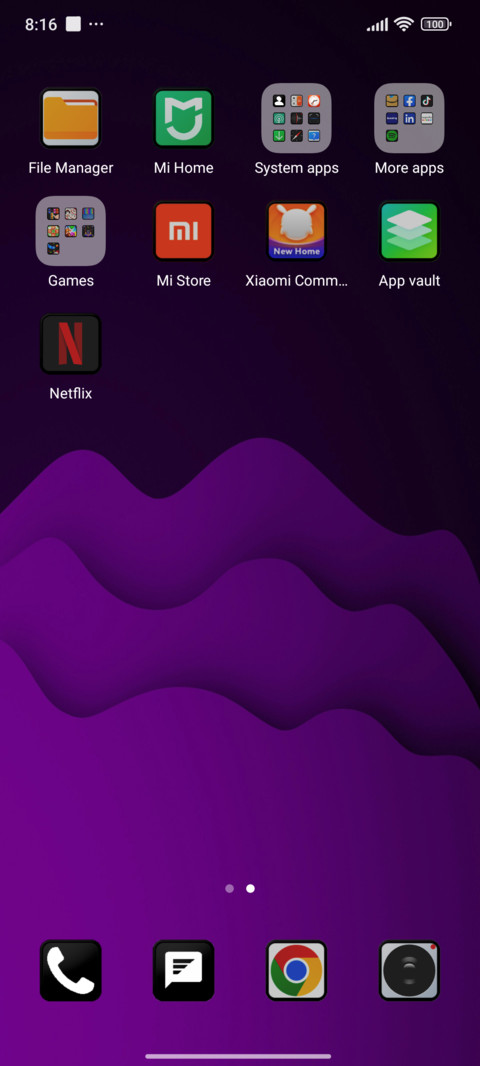Tap the three-dots overflow in status bar

tap(97, 24)
